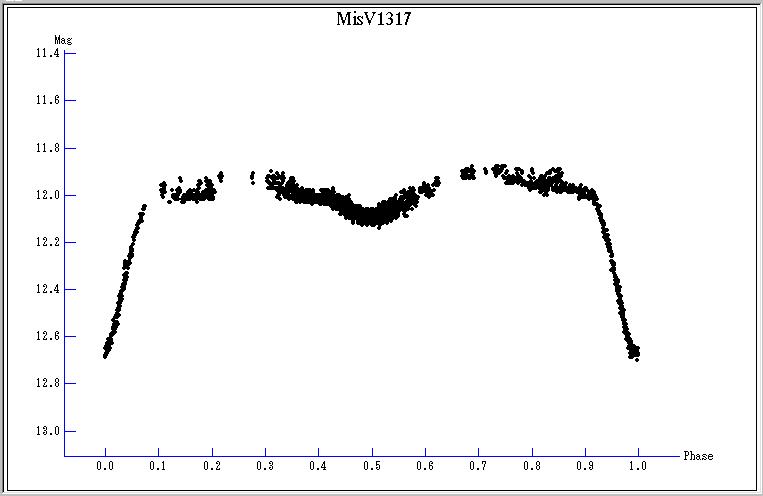Select the Mag axis label
This screenshot has height=496, width=763.
pyautogui.click(x=62, y=40)
